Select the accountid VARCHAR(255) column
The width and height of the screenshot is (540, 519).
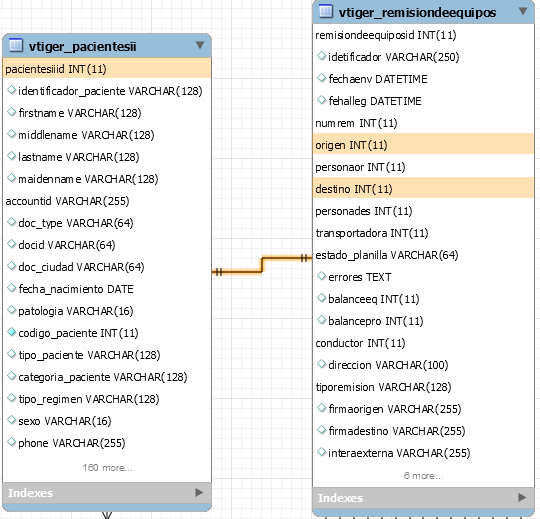68,201
